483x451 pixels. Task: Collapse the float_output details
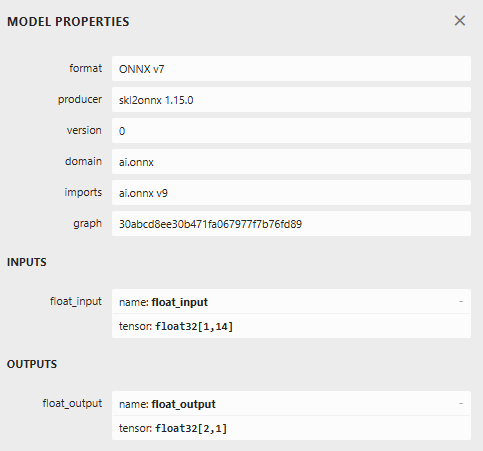tap(461, 404)
